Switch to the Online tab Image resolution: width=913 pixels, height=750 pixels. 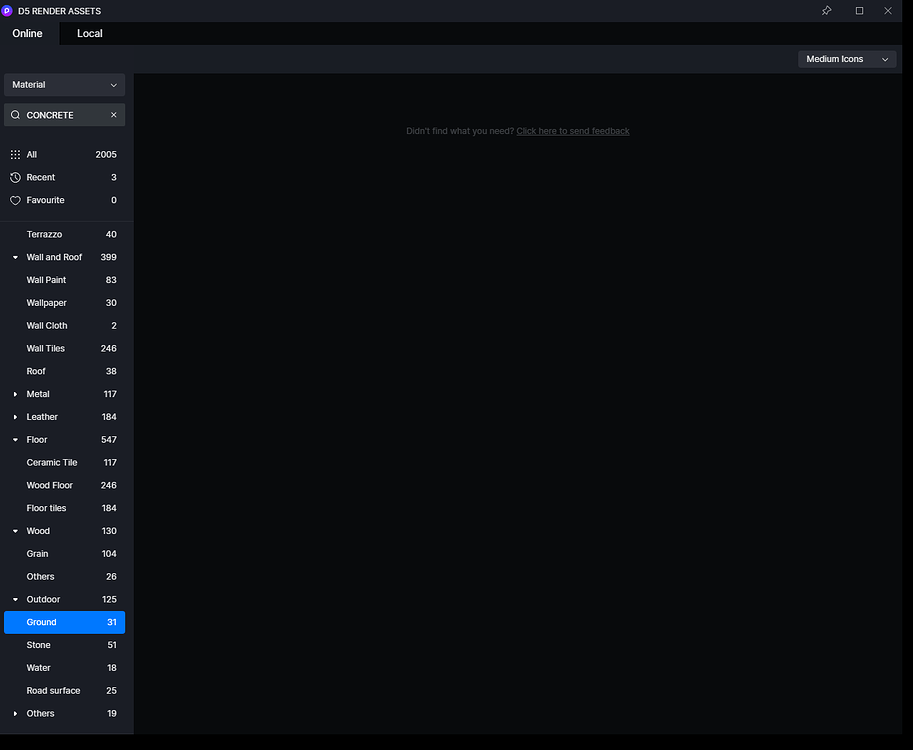tap(27, 33)
